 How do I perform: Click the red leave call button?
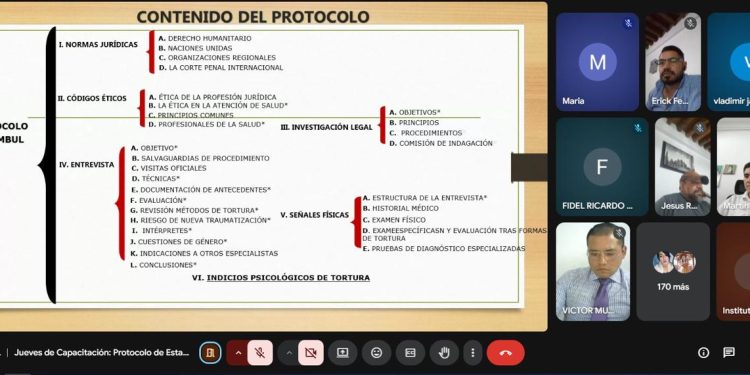506,353
